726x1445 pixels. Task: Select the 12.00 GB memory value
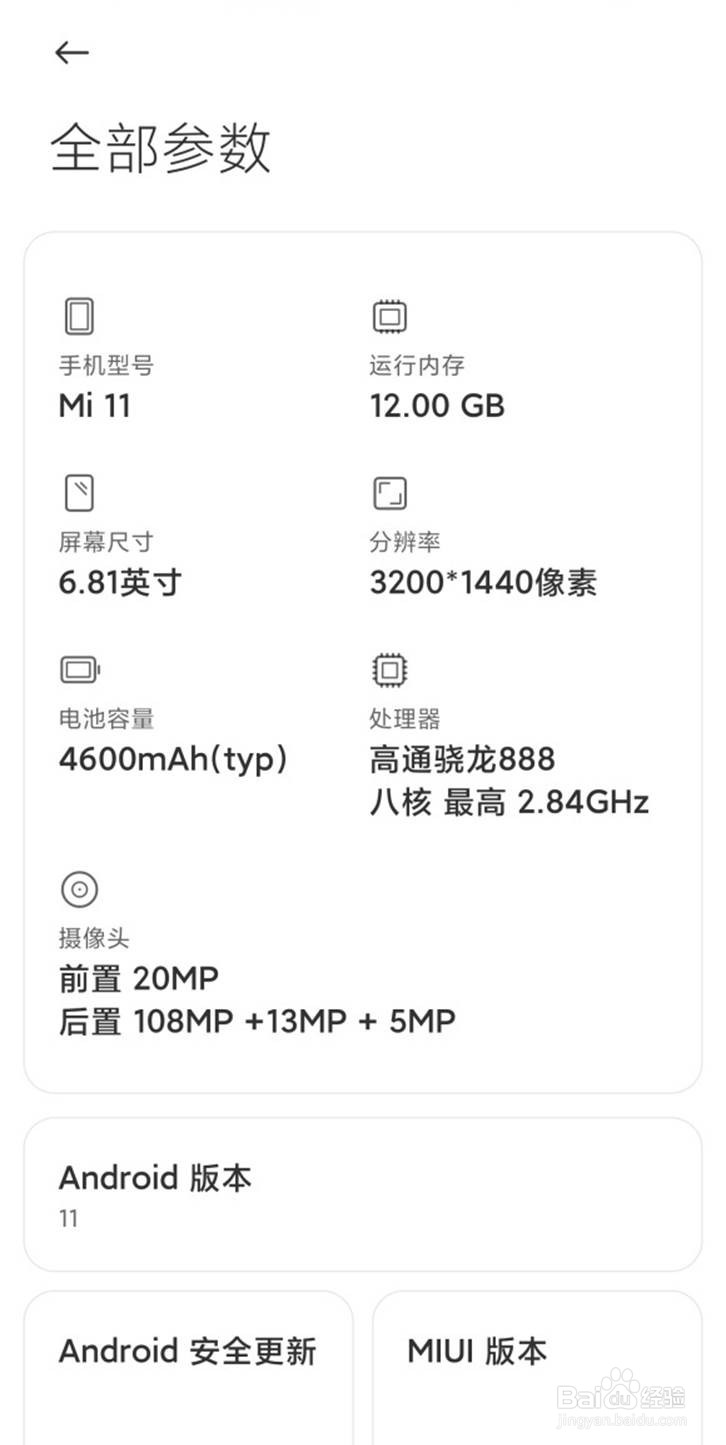pos(437,407)
